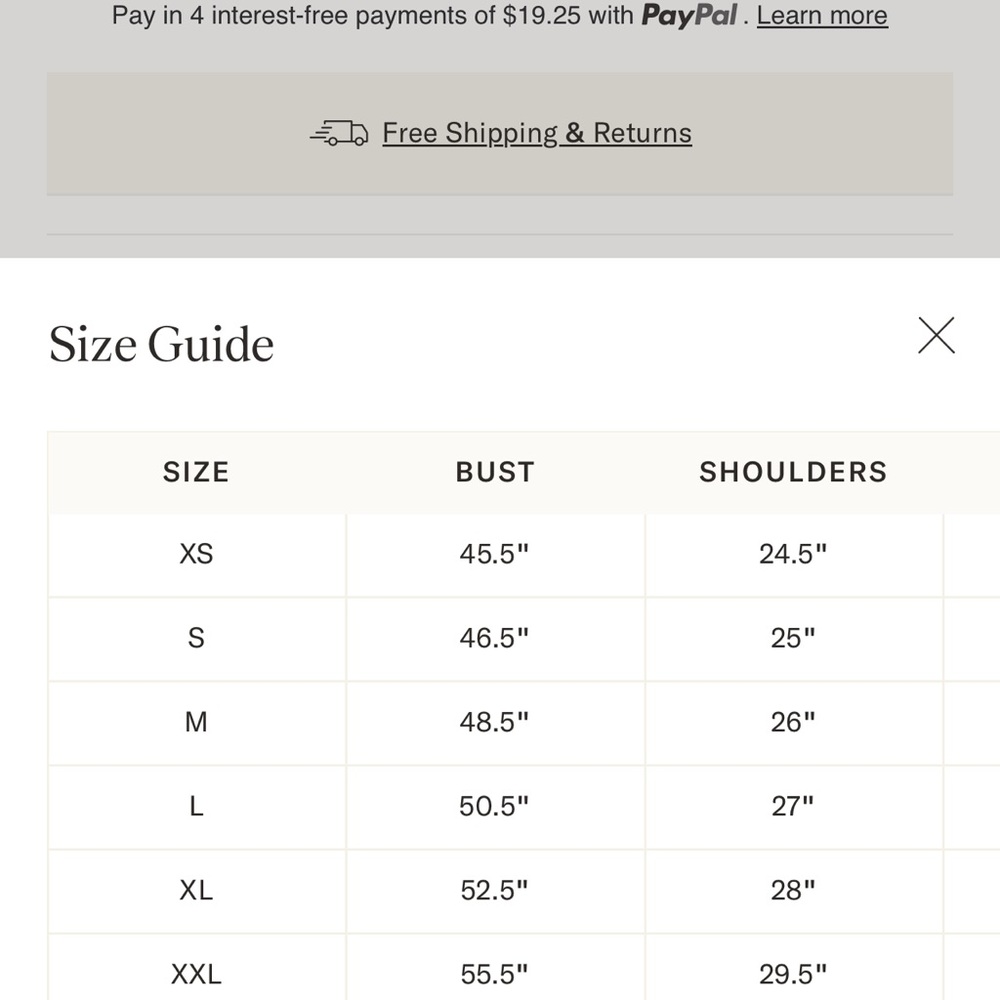Select the BUST column header
The image size is (1000, 1000).
click(x=495, y=473)
